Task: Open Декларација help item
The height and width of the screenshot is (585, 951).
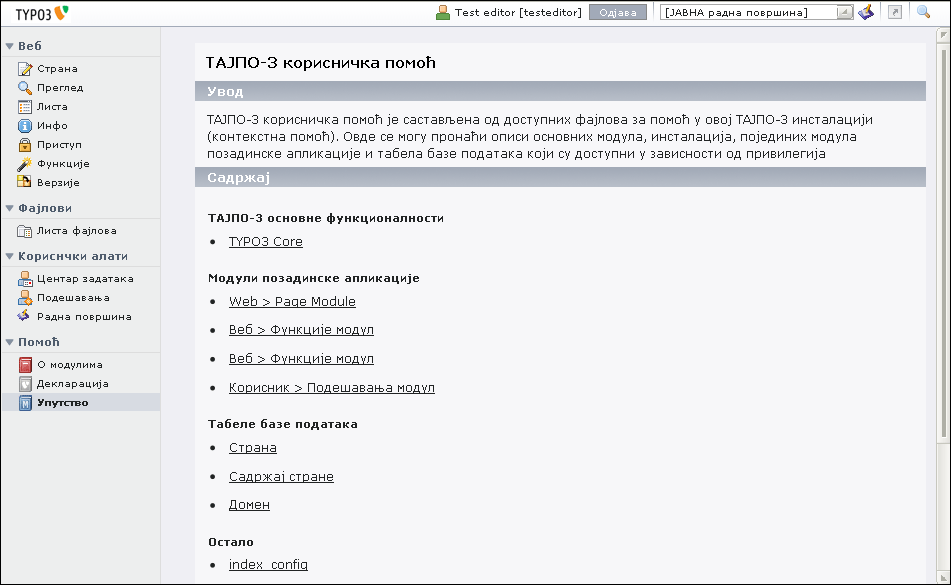Action: click(x=73, y=384)
